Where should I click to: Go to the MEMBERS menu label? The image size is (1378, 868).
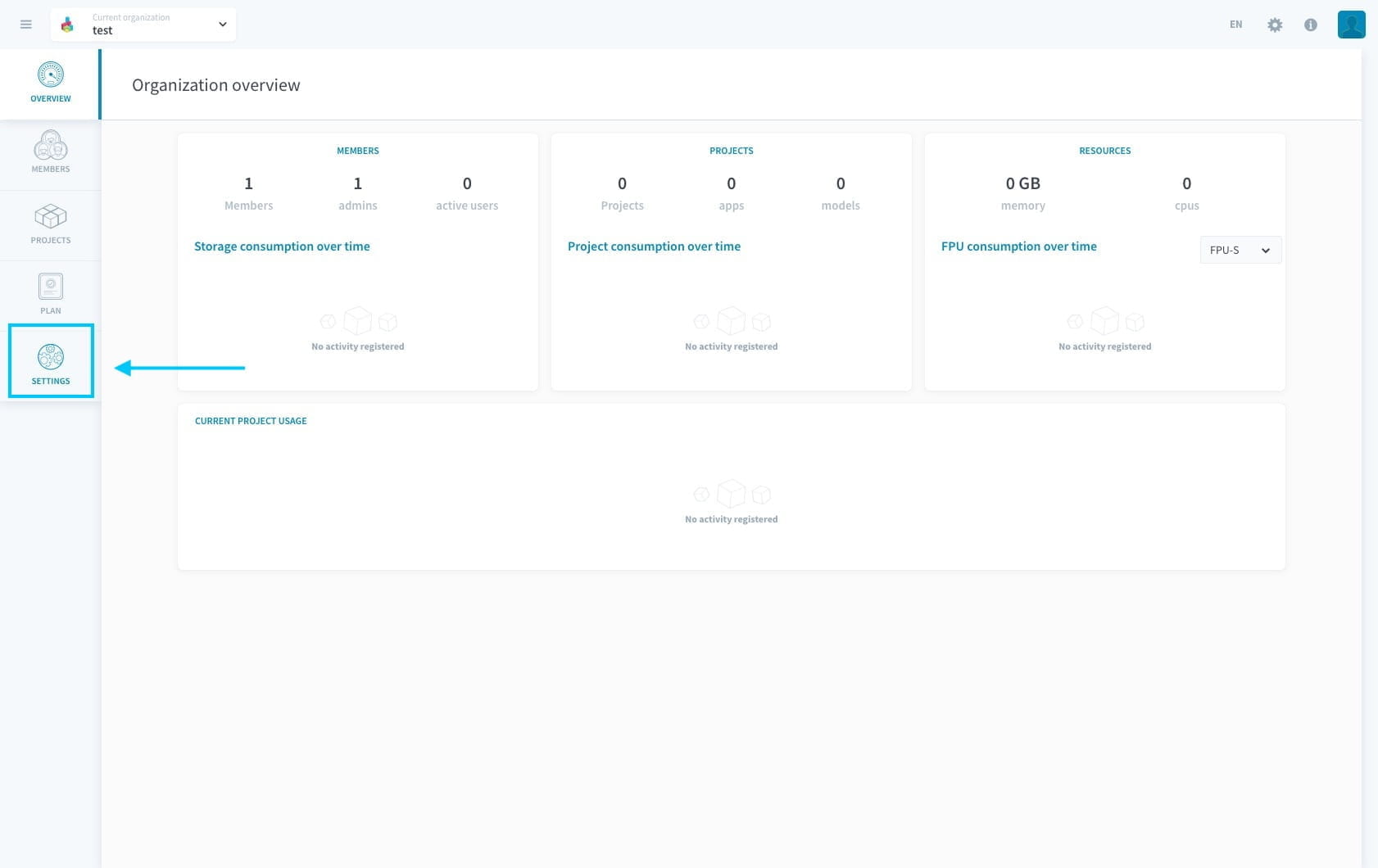tap(51, 170)
